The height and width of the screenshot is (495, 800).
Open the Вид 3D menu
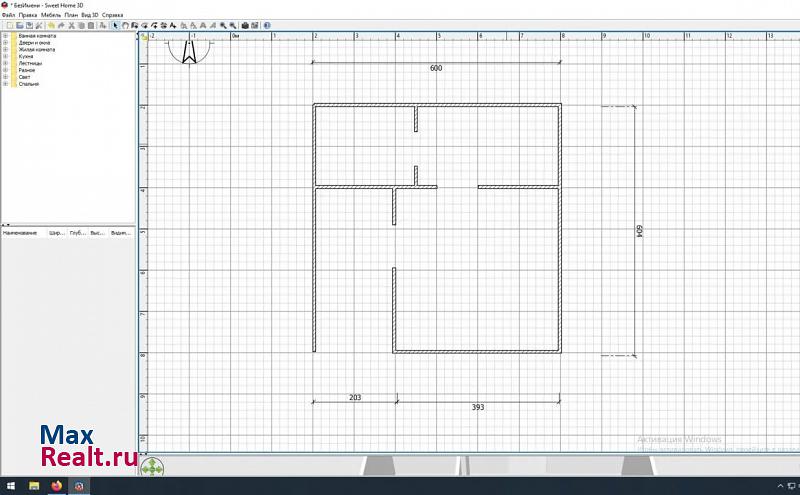[x=89, y=15]
